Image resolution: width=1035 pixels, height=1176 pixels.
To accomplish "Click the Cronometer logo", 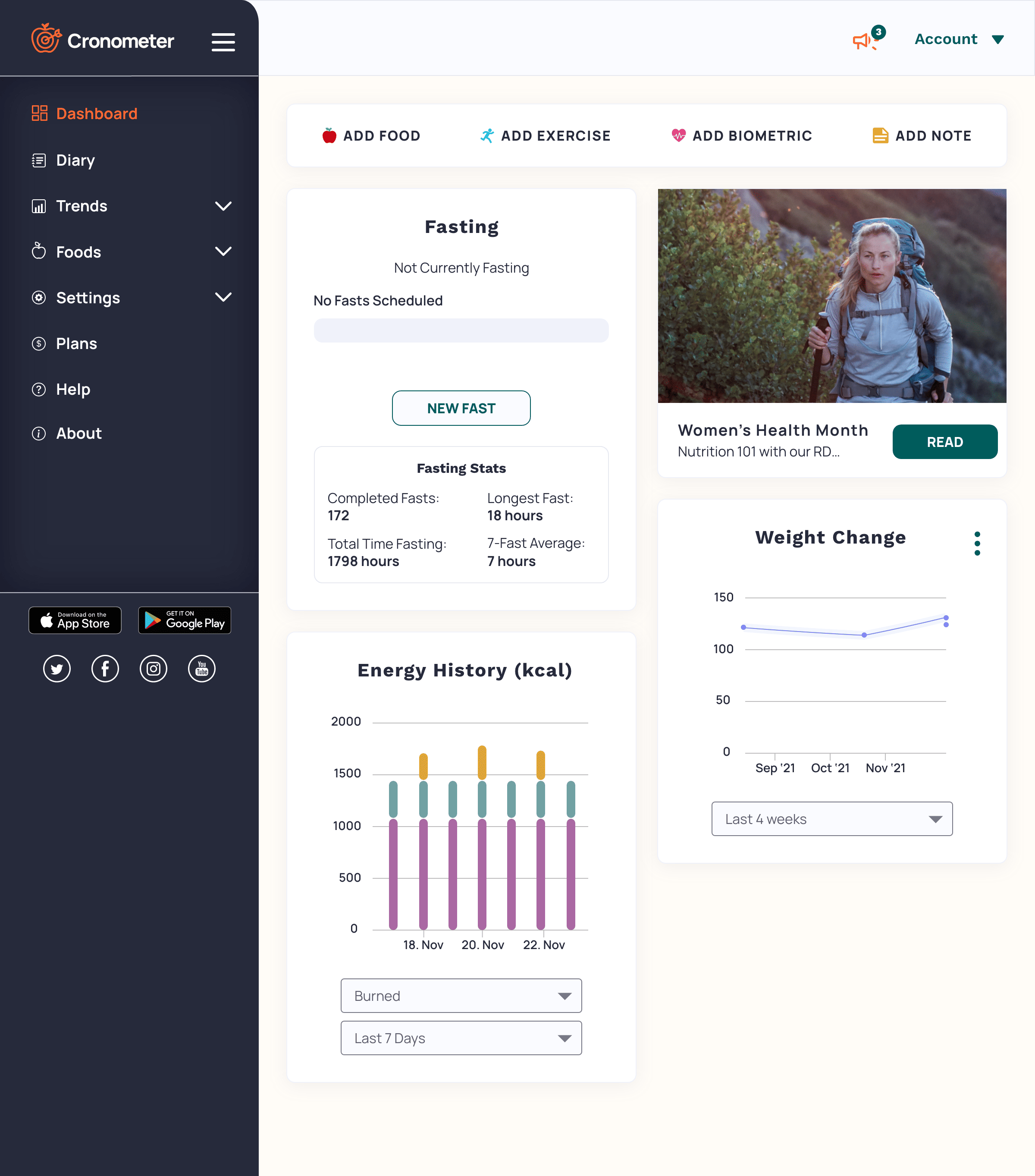I will [103, 40].
